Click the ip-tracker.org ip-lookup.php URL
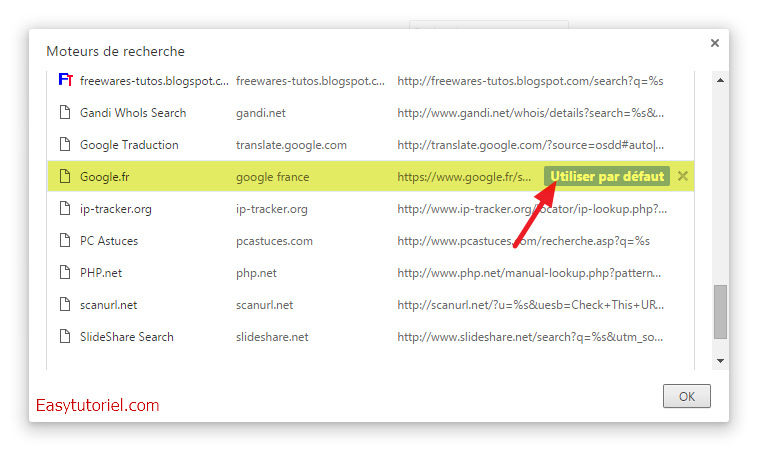The image size is (769, 450). (x=532, y=209)
